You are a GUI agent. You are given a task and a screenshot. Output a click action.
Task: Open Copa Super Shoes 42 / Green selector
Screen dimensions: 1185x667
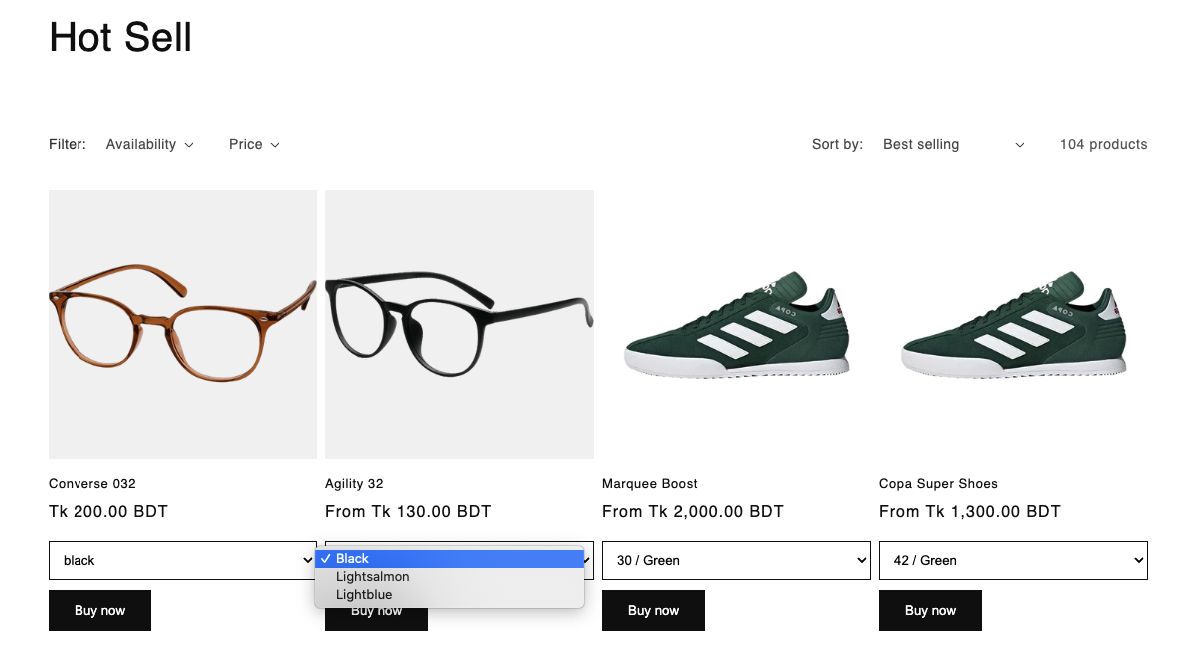pos(1012,560)
